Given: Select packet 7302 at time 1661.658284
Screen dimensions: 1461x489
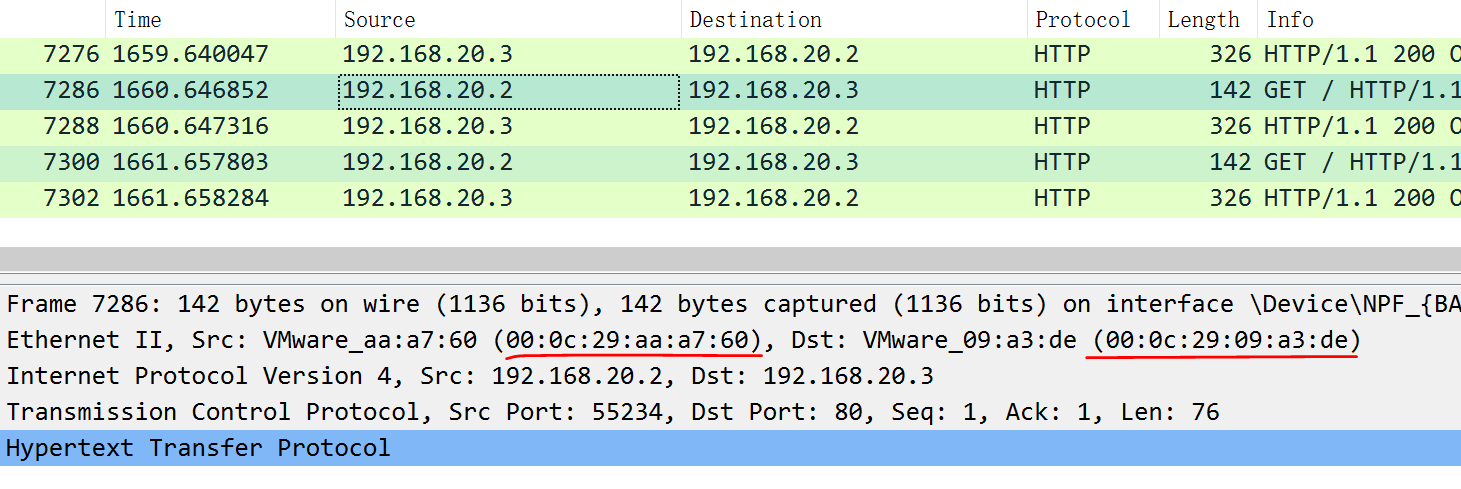Looking at the screenshot, I should [190, 198].
